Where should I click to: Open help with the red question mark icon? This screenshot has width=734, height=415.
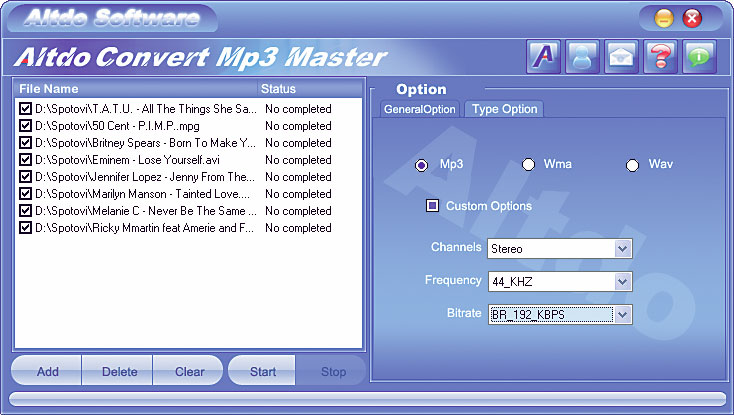tap(661, 57)
